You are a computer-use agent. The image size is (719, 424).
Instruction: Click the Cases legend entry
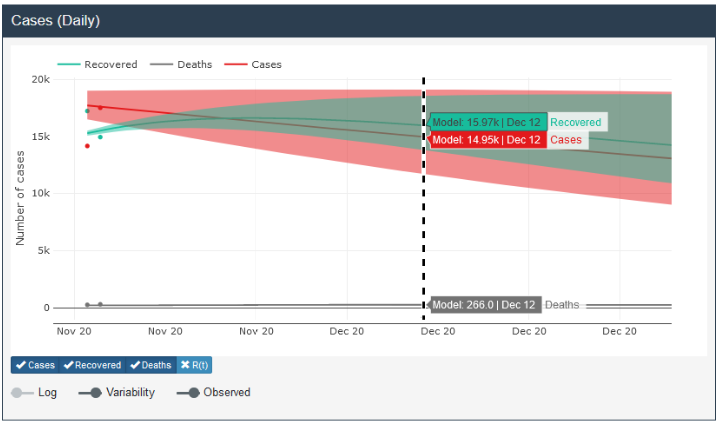tap(253, 65)
